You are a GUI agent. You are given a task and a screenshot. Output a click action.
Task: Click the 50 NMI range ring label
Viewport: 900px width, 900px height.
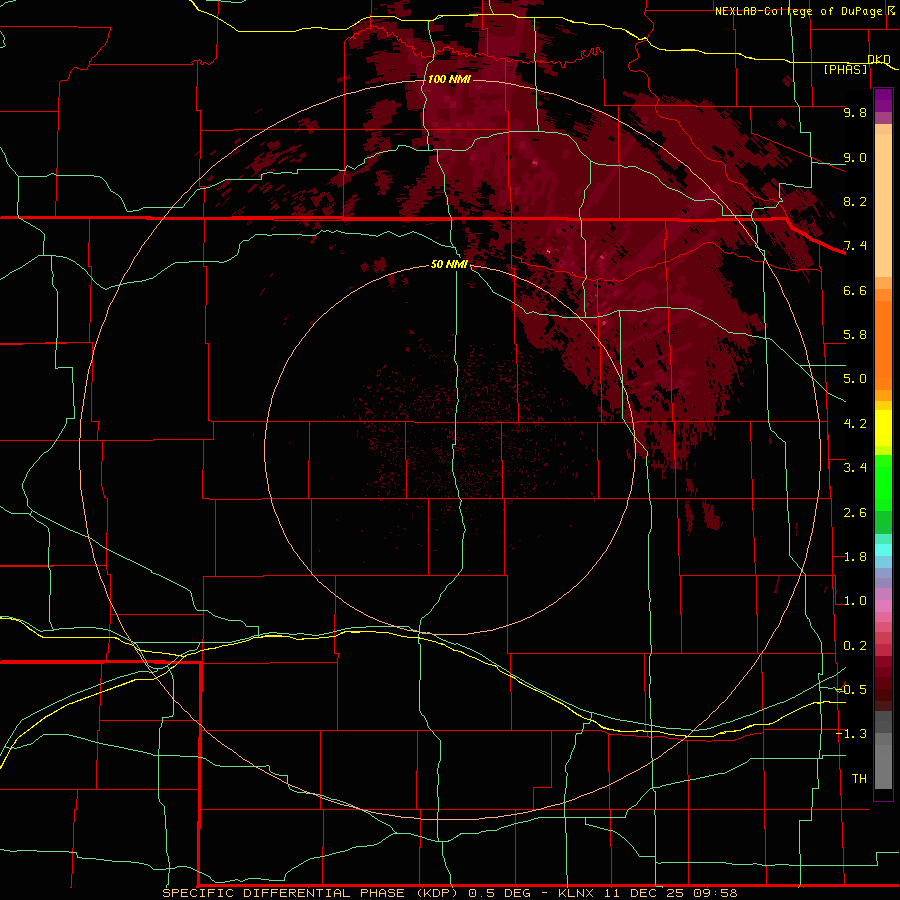449,264
